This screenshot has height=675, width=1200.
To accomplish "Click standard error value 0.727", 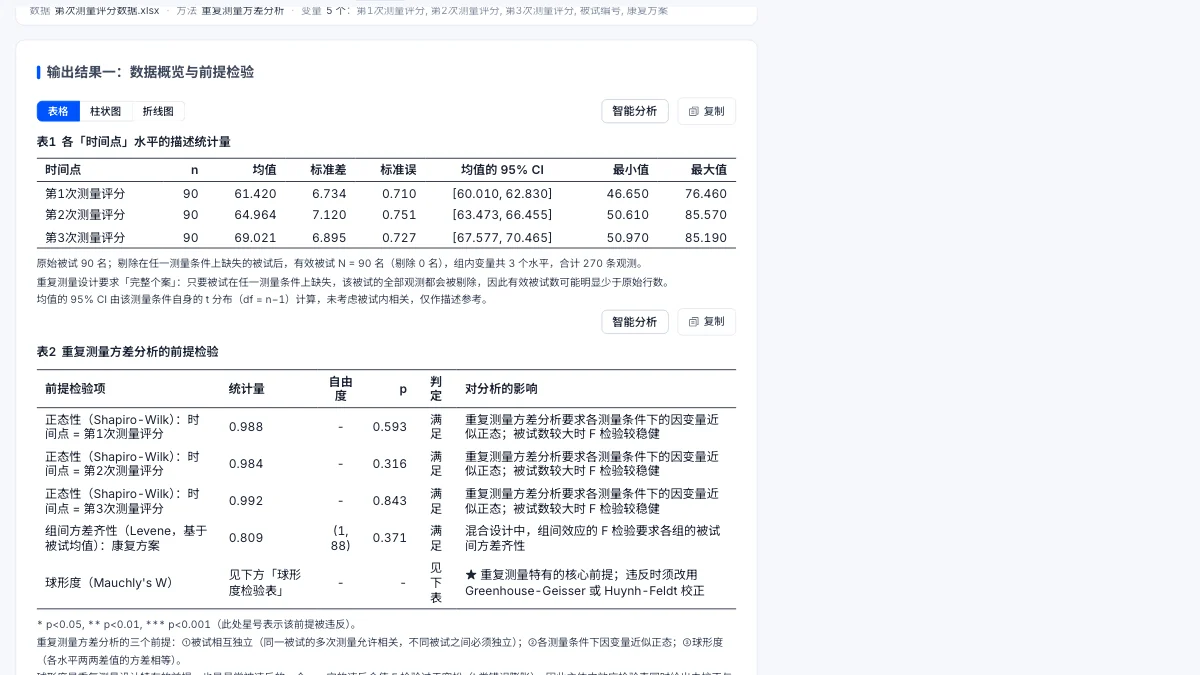I will point(399,238).
